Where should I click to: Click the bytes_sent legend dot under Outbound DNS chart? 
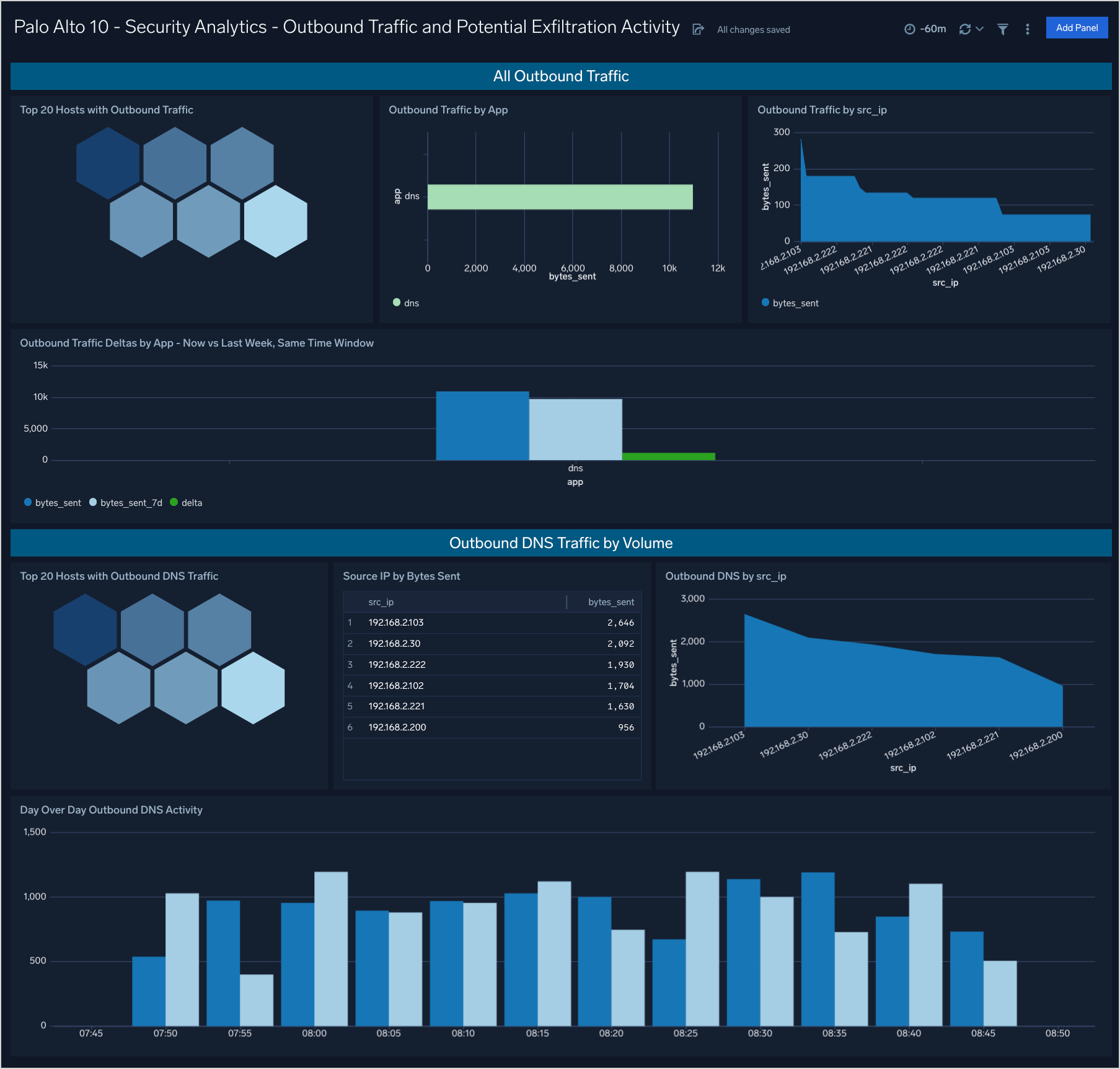764,303
